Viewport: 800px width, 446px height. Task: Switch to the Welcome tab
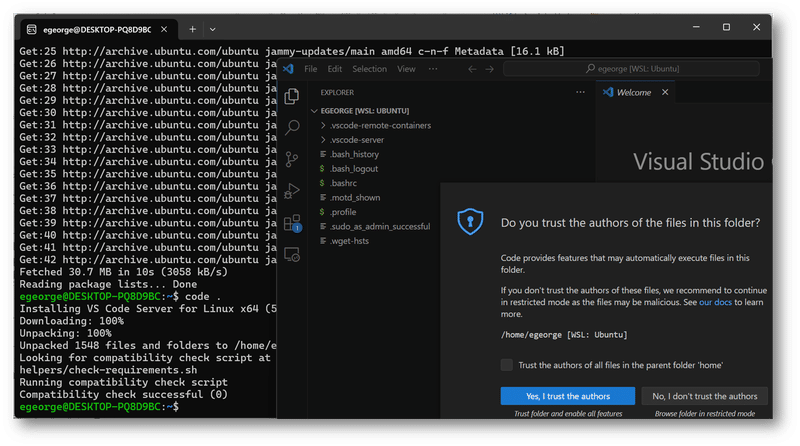(634, 92)
